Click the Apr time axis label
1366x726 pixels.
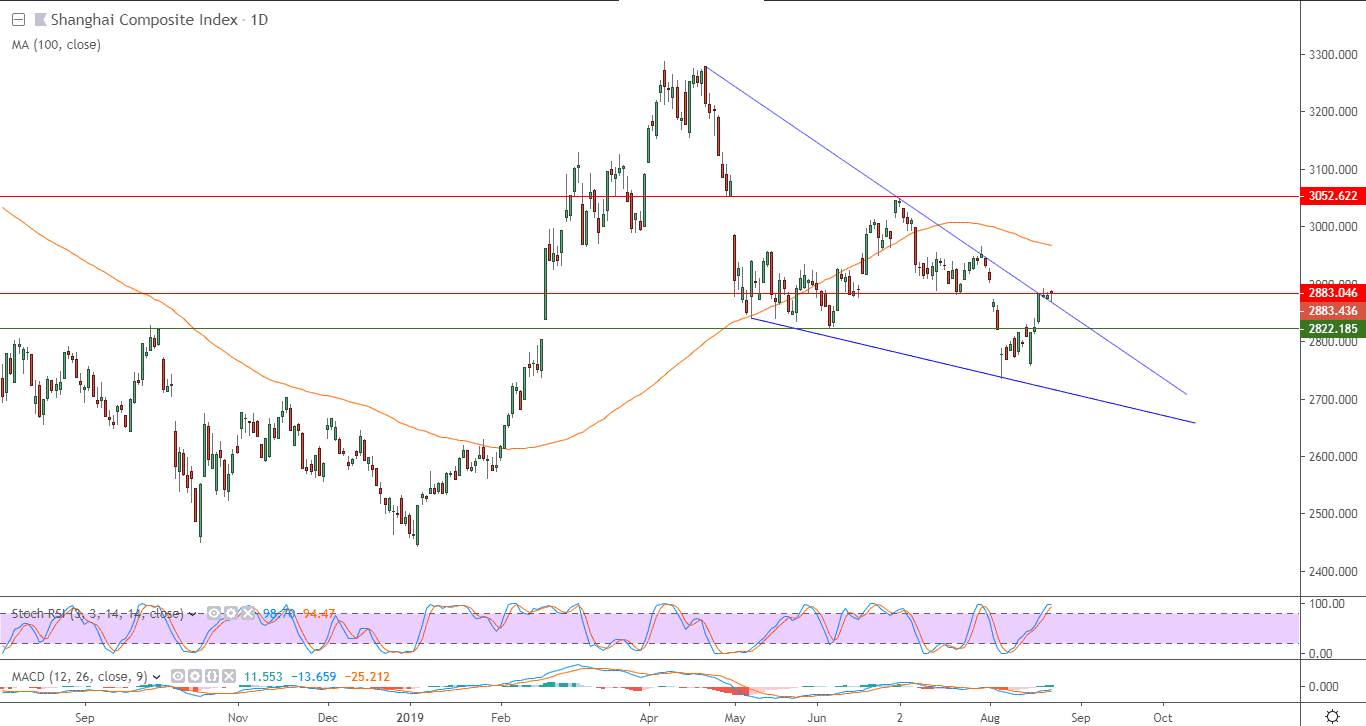pos(648,717)
